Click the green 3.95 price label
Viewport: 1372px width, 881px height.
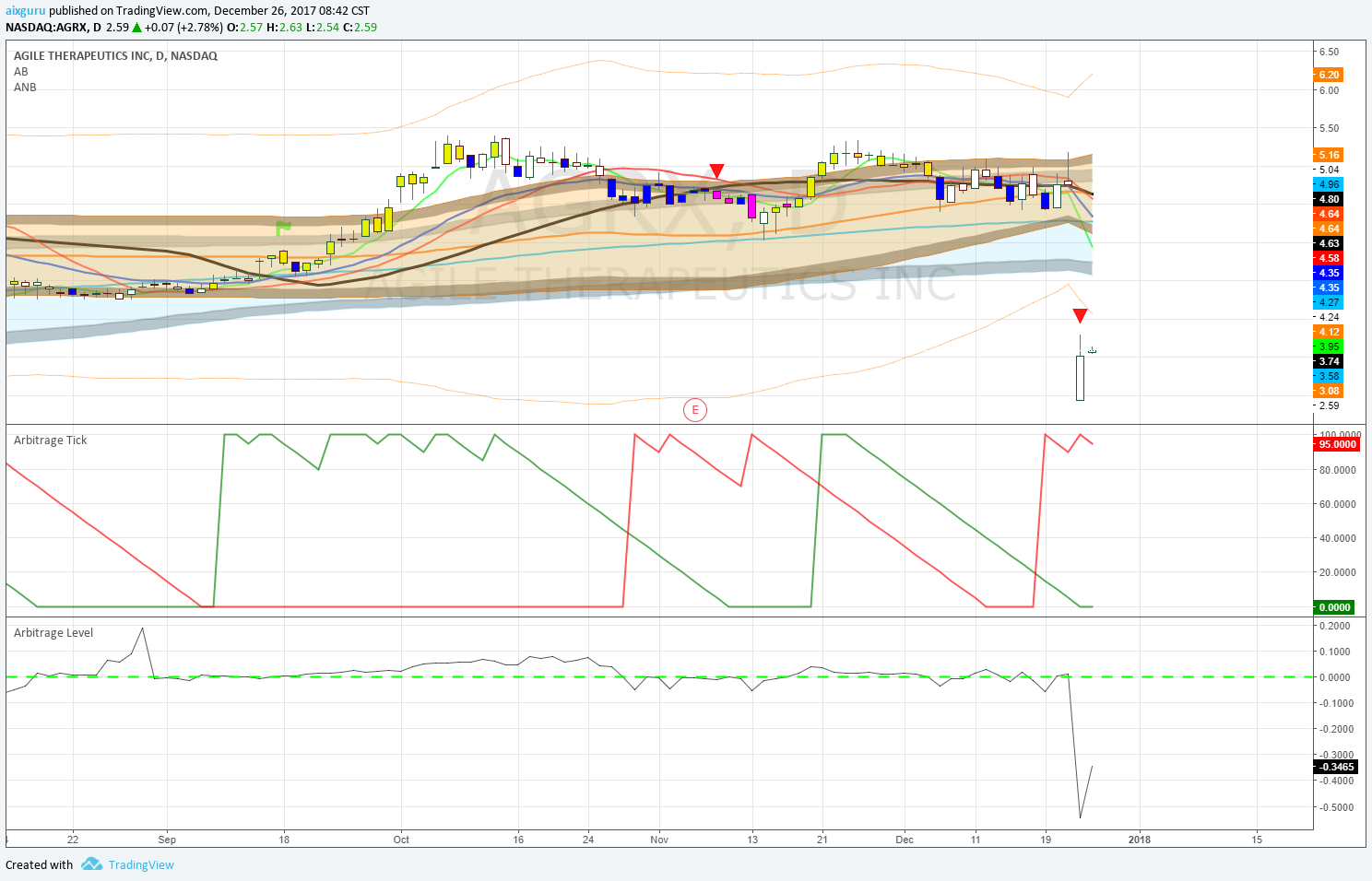(x=1329, y=347)
